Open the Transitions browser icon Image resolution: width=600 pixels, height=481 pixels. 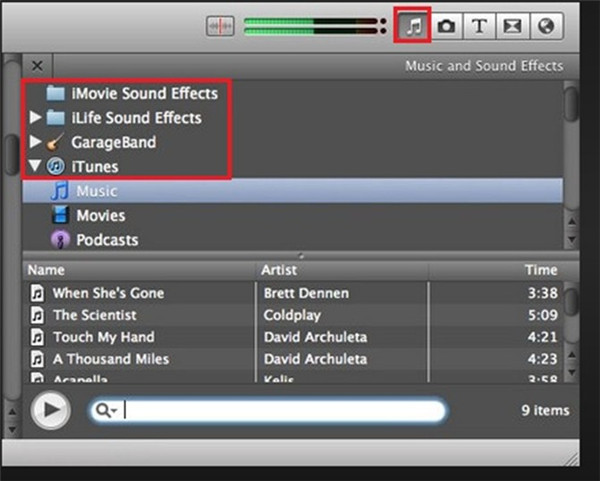click(513, 26)
